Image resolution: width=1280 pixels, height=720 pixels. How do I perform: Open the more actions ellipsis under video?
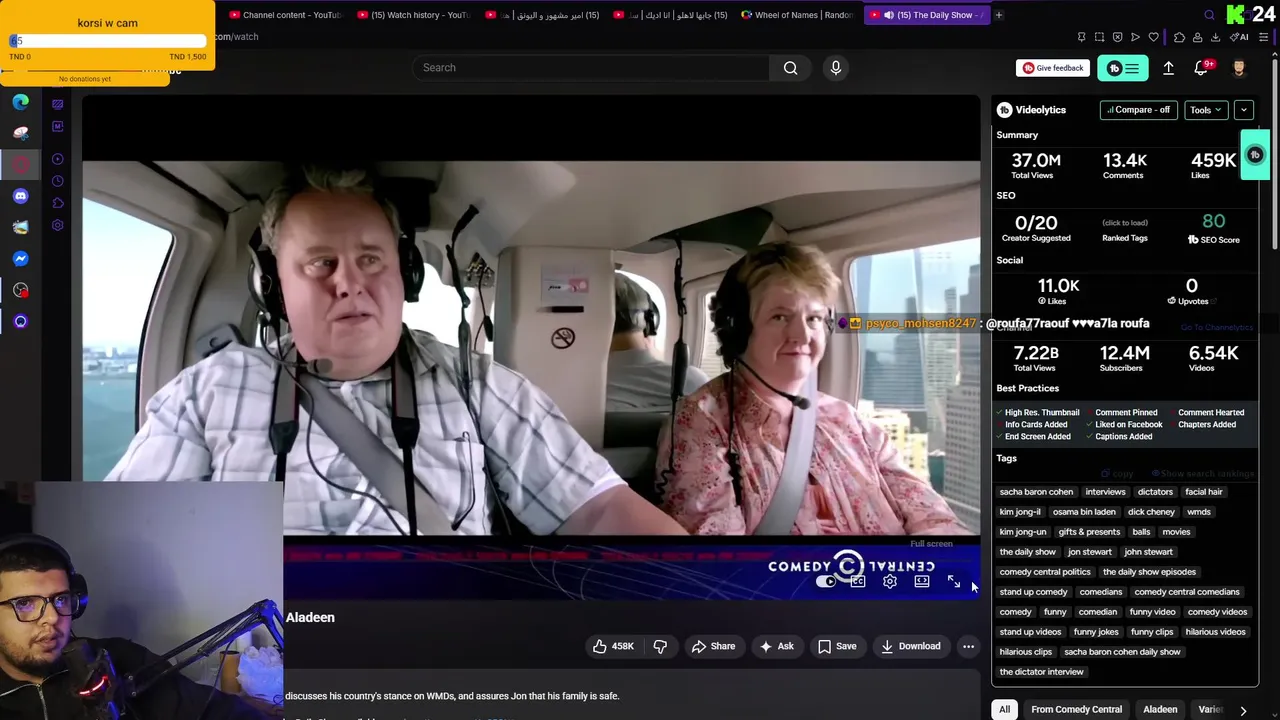pos(968,646)
